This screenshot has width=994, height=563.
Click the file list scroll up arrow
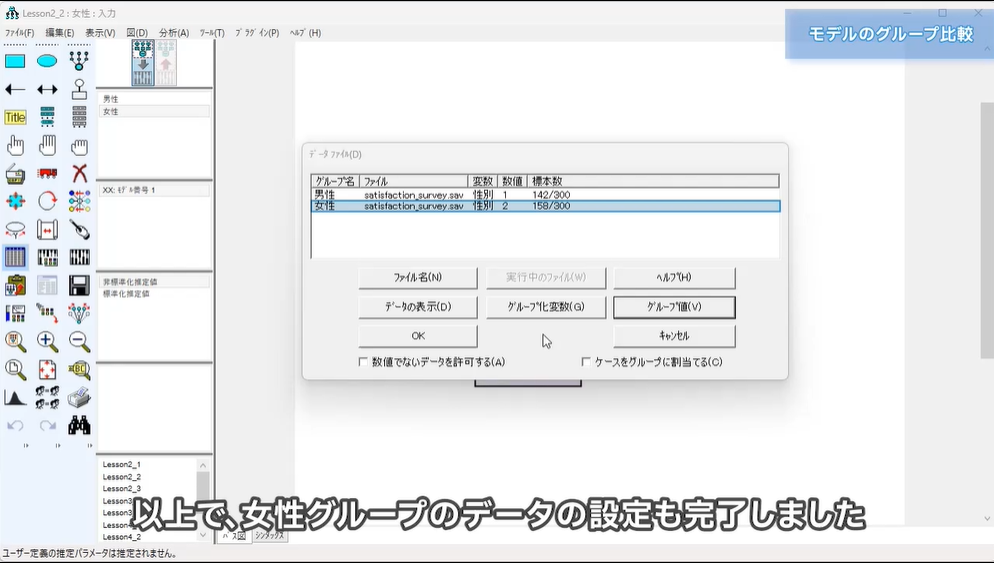[x=203, y=465]
